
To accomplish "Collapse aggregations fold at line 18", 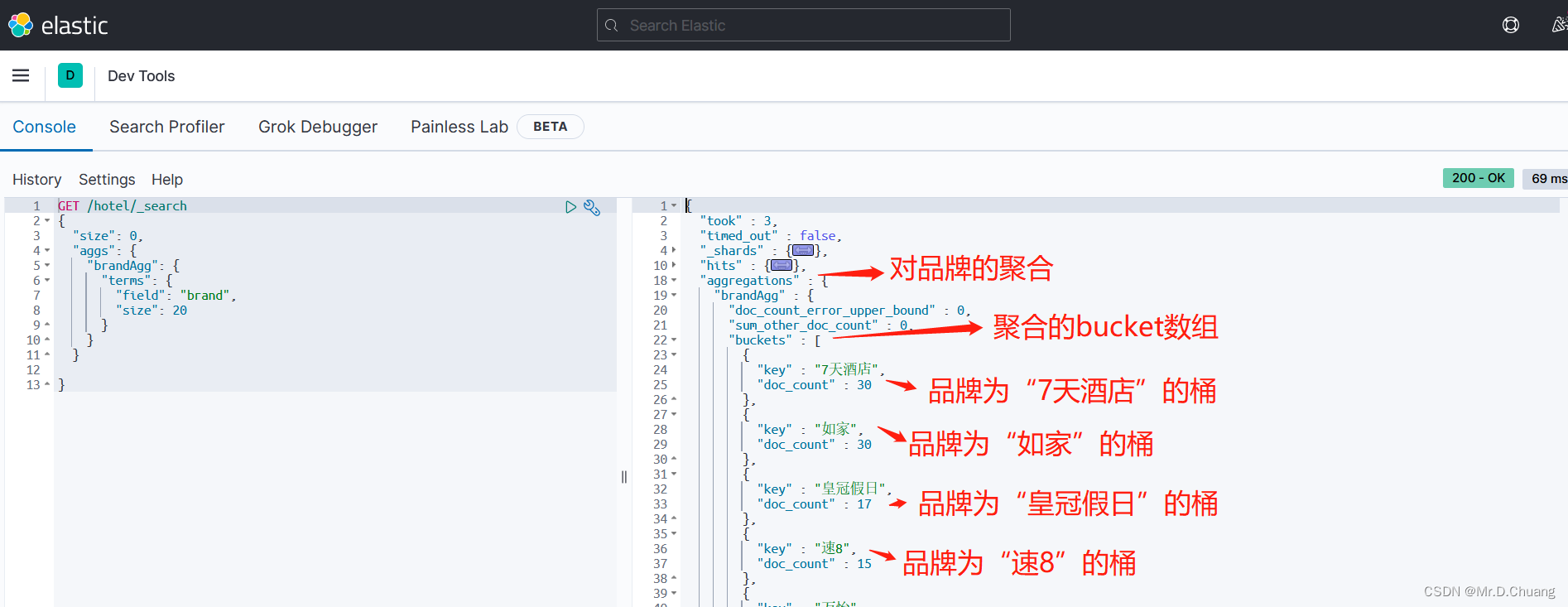I will pos(674,280).
